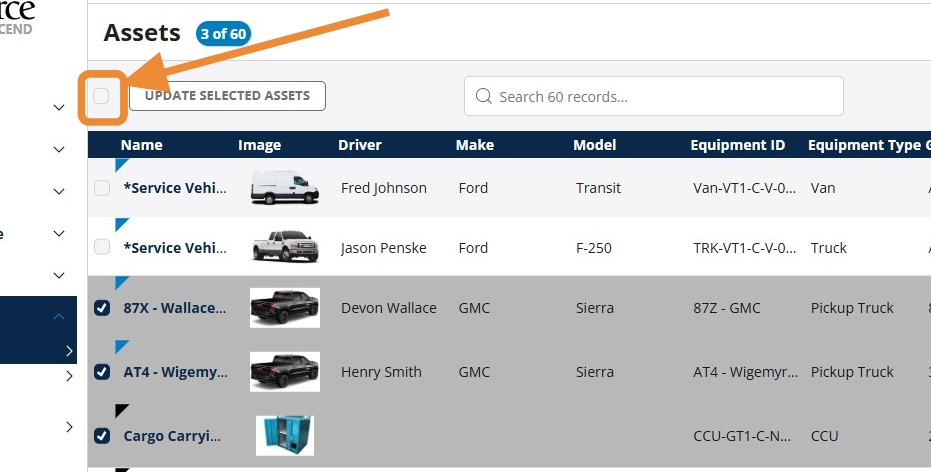Focus the Search 60 records field
The width and height of the screenshot is (931, 472).
click(654, 96)
